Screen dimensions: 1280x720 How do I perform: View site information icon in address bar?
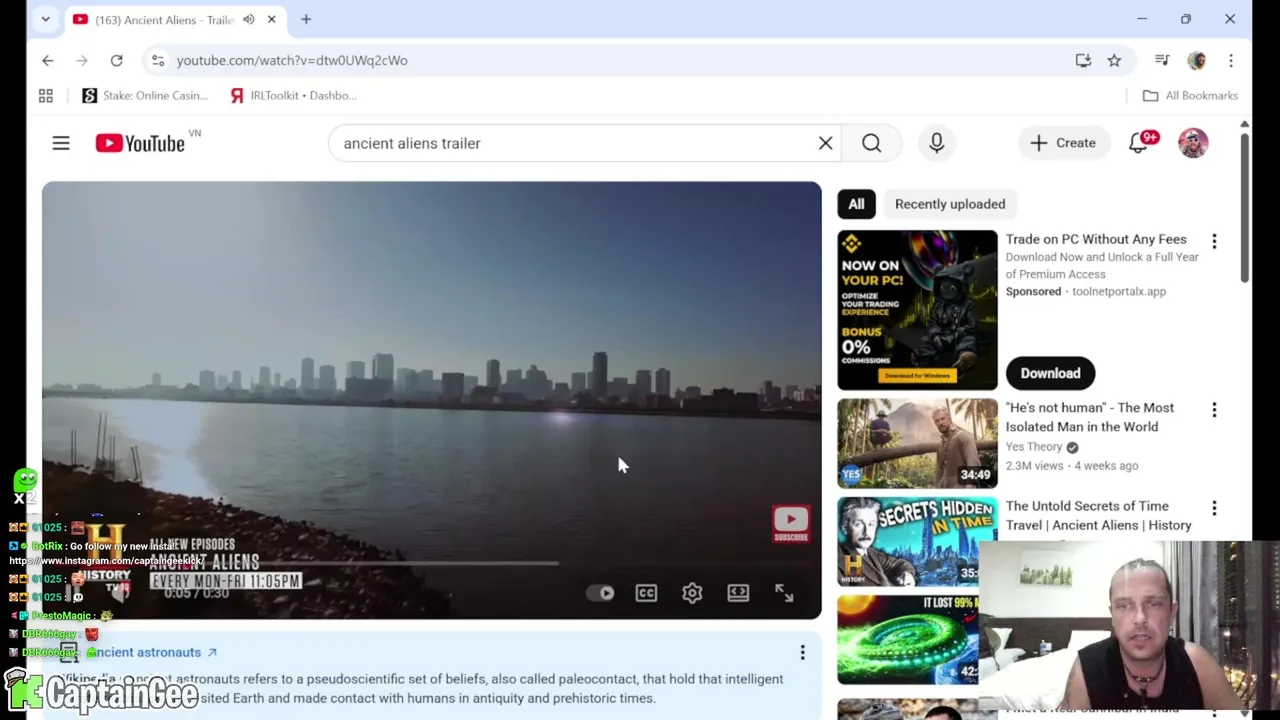click(x=157, y=60)
